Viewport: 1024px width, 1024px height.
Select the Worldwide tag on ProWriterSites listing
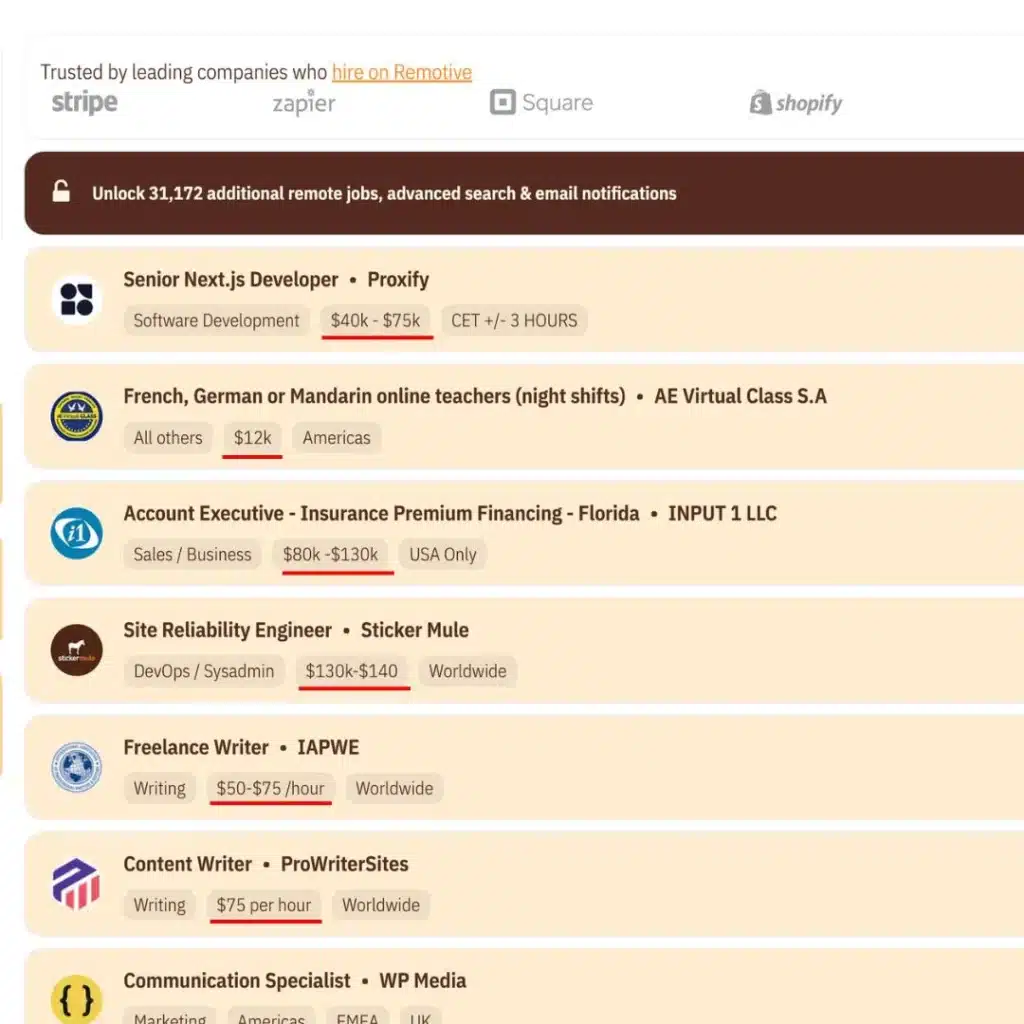click(381, 905)
